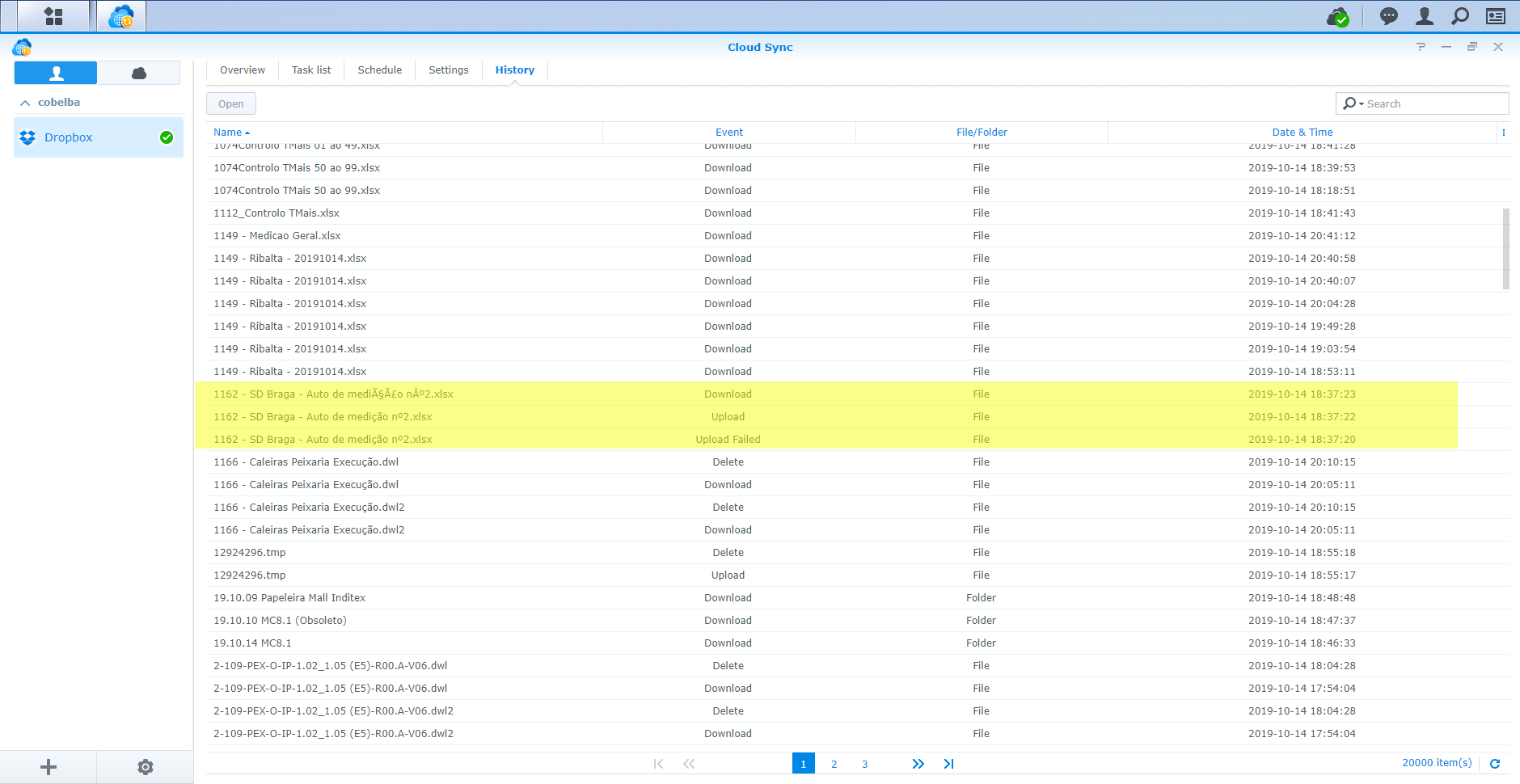Sort by the Event column header
Image resolution: width=1520 pixels, height=784 pixels.
click(x=729, y=133)
